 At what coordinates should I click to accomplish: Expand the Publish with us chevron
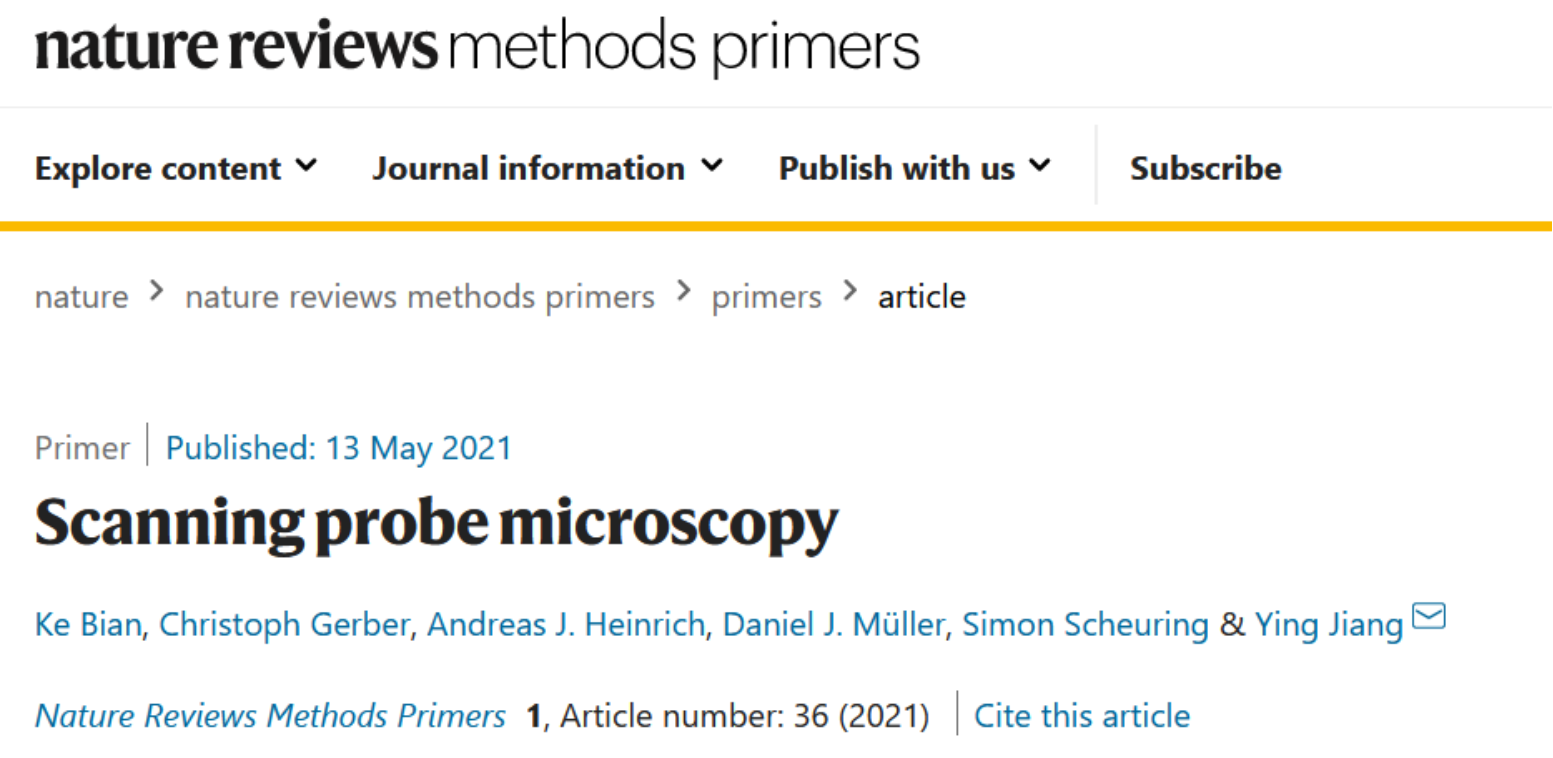pos(1040,165)
